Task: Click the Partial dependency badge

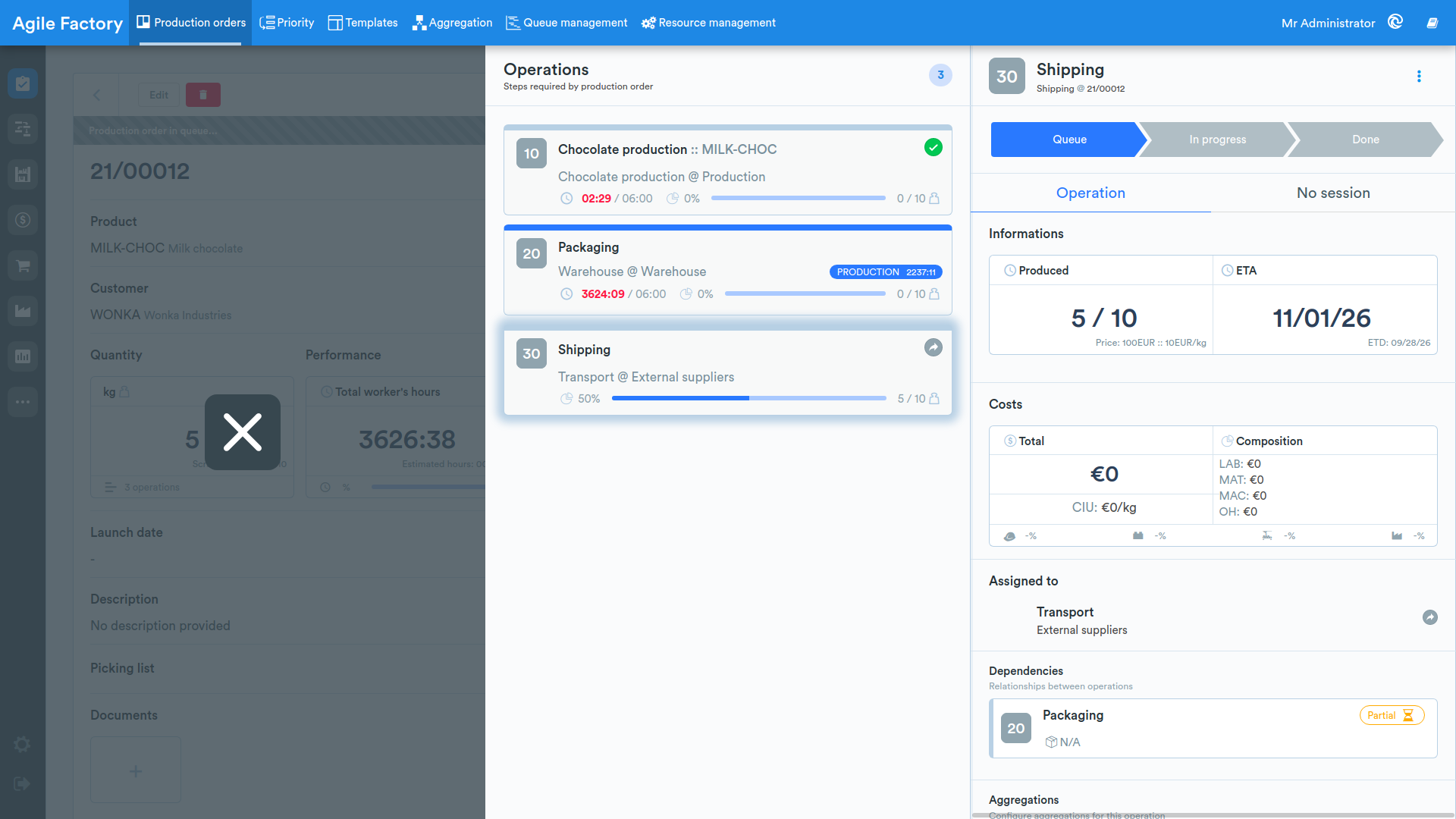Action: (x=1392, y=715)
